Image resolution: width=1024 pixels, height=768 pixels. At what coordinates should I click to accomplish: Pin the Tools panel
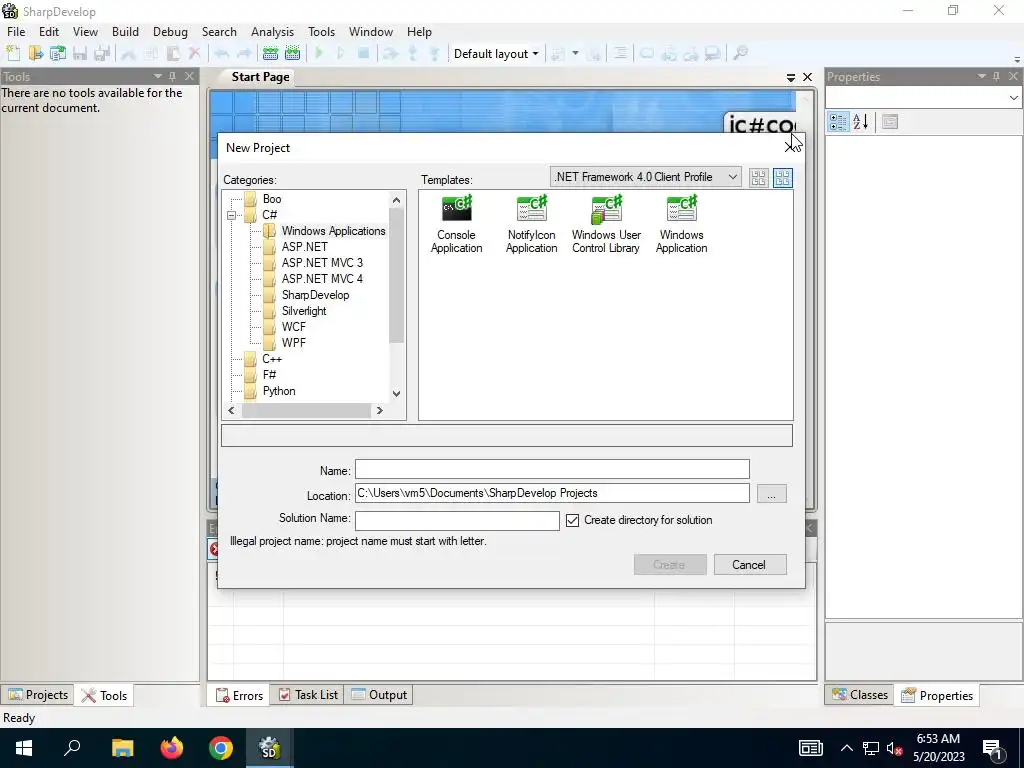pos(172,76)
